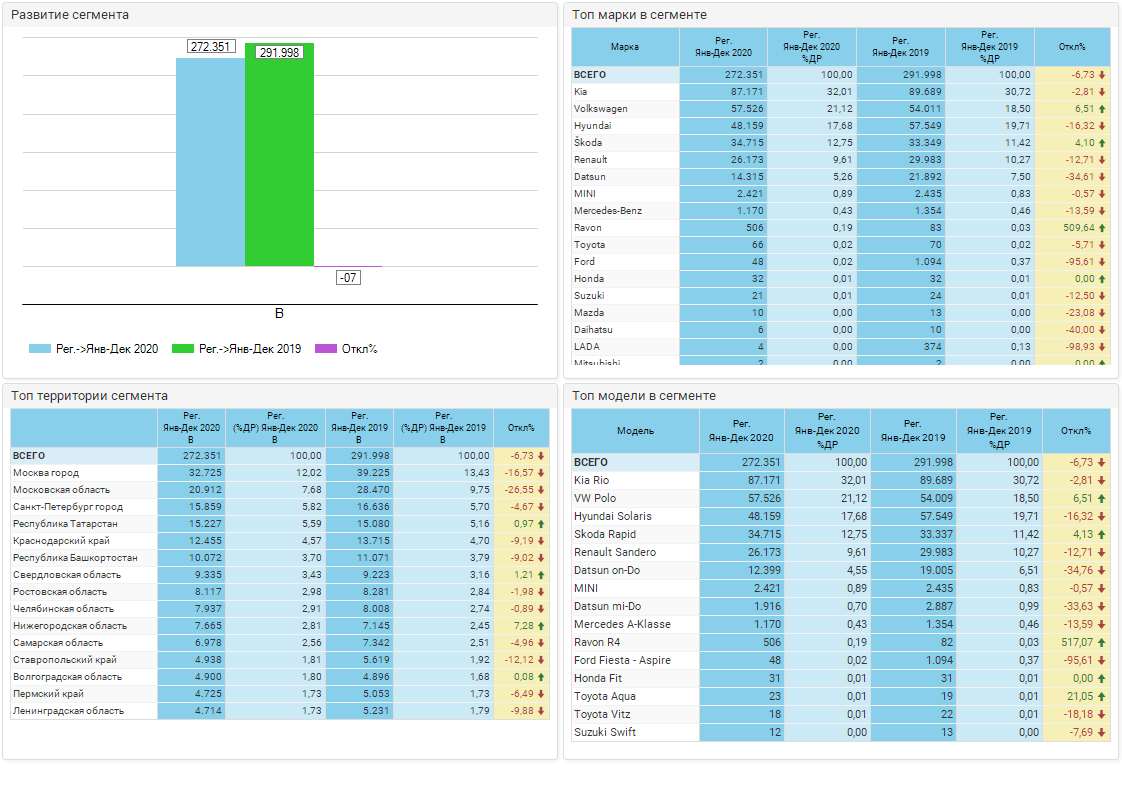Select the Топ территории сегмента panel title
Screen dimensions: 1122x793
coord(90,396)
